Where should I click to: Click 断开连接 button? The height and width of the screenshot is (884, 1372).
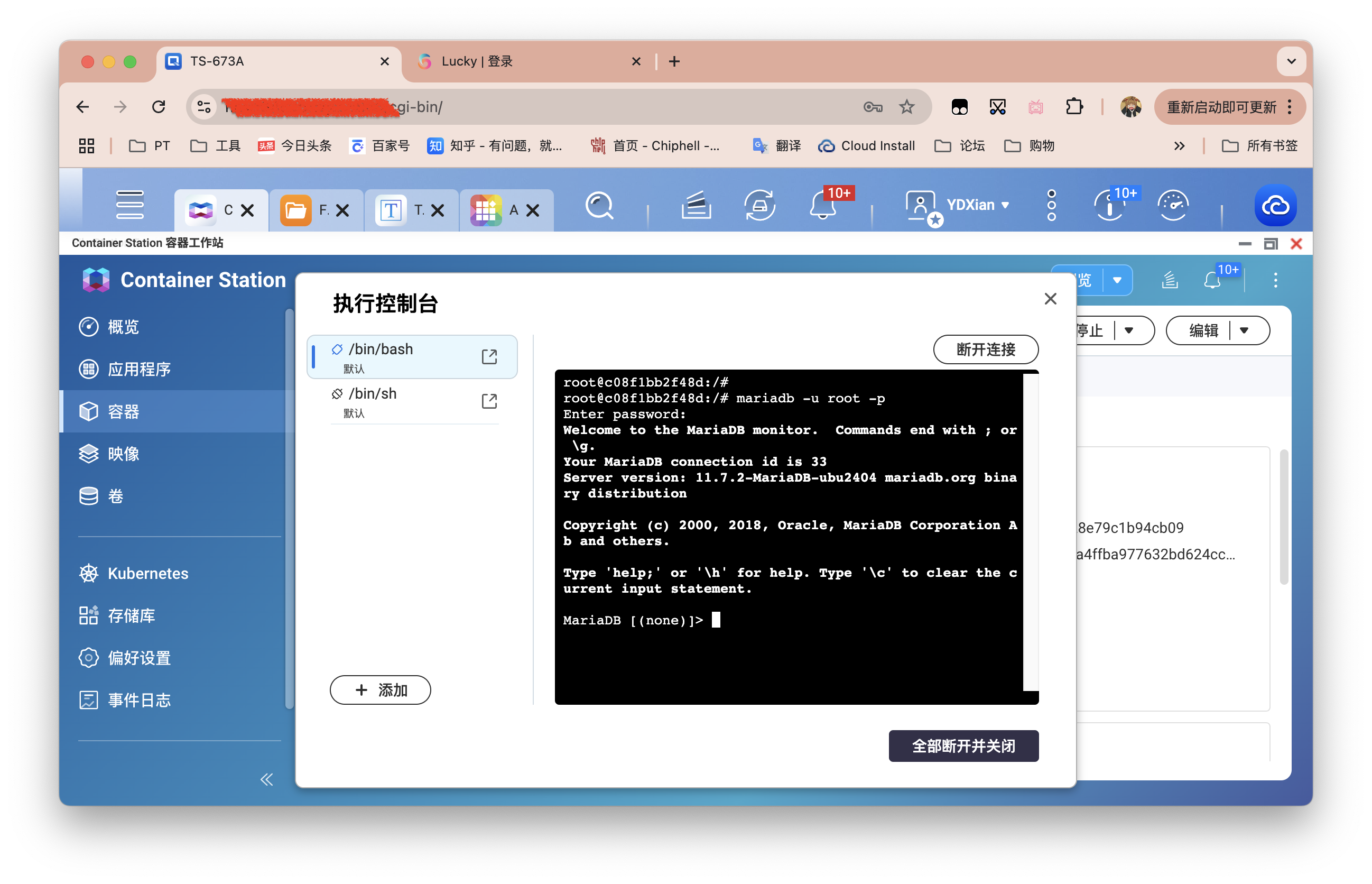(x=985, y=349)
